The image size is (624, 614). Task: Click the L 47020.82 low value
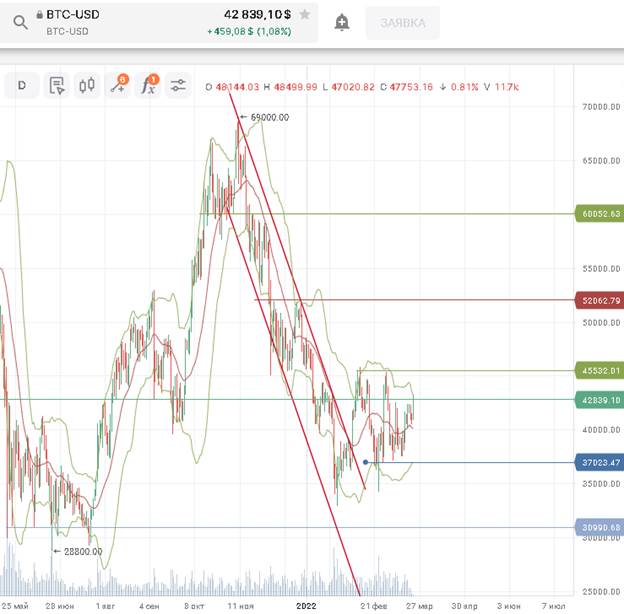(348, 87)
